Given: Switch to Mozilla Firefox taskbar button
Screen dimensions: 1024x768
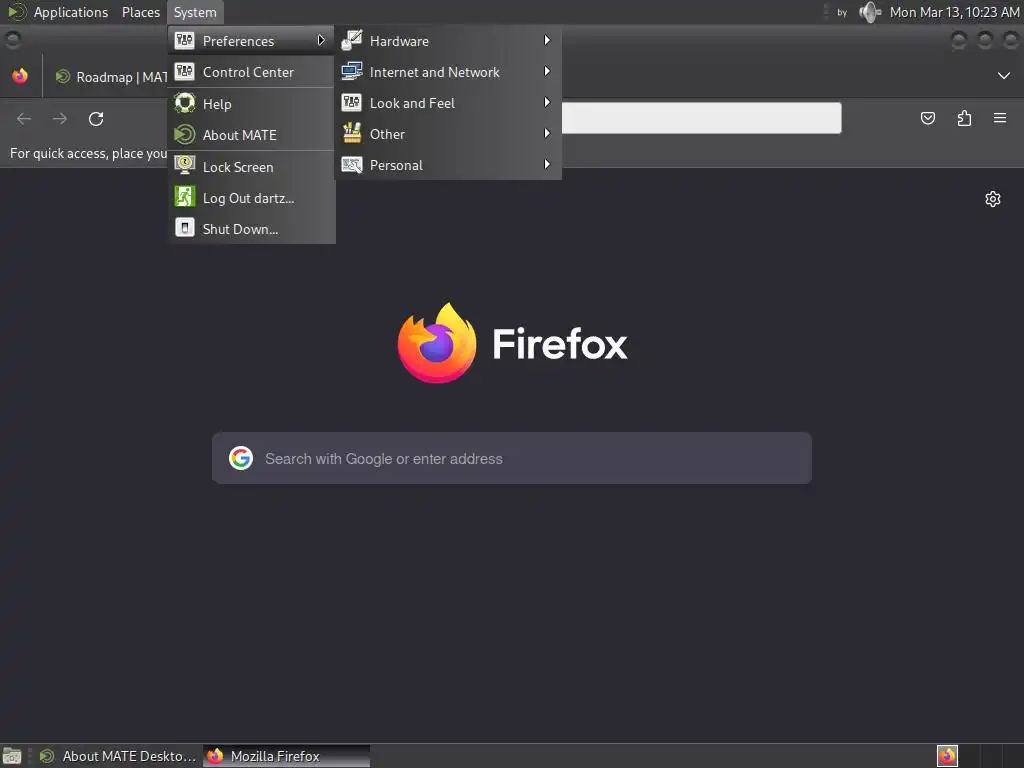Looking at the screenshot, I should pyautogui.click(x=286, y=756).
